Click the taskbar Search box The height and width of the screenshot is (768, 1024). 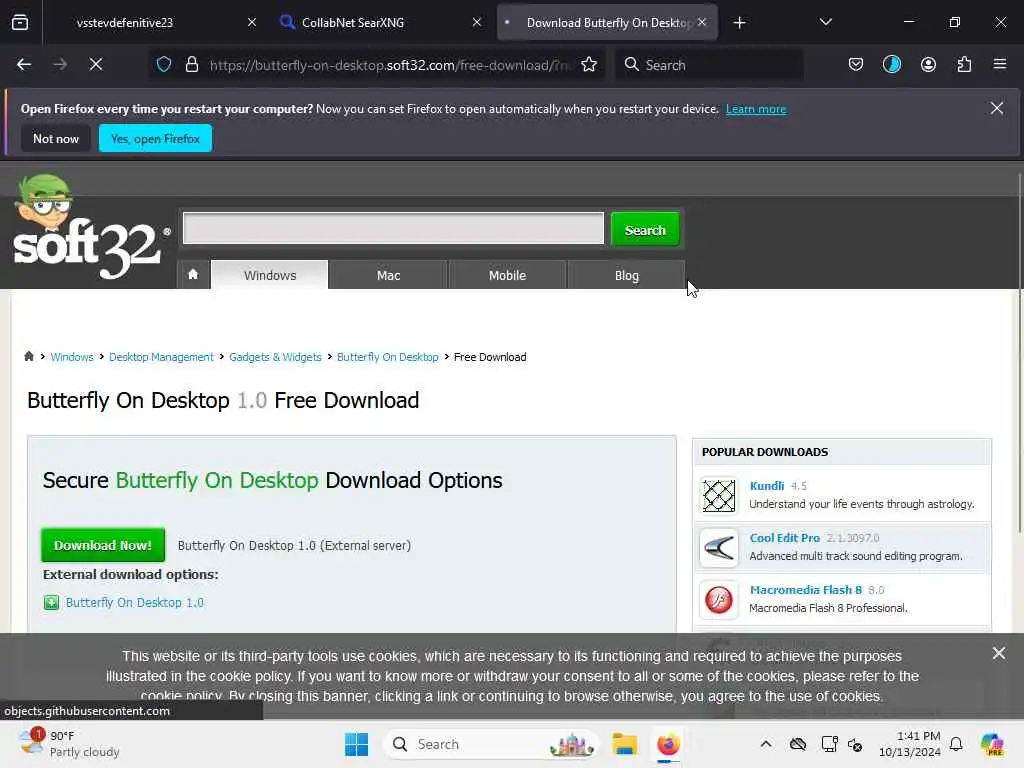pos(490,744)
